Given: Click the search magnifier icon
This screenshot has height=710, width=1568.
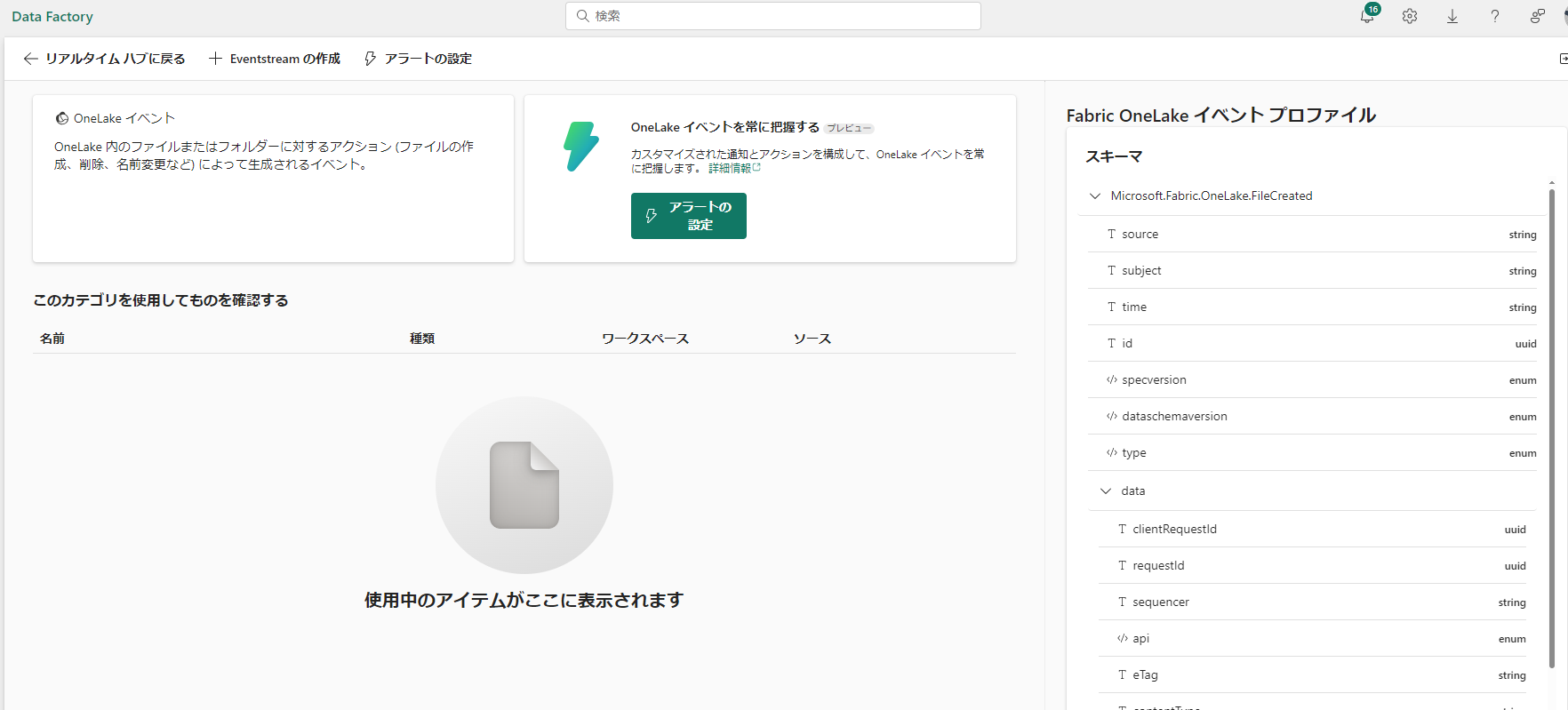Looking at the screenshot, I should (x=583, y=16).
